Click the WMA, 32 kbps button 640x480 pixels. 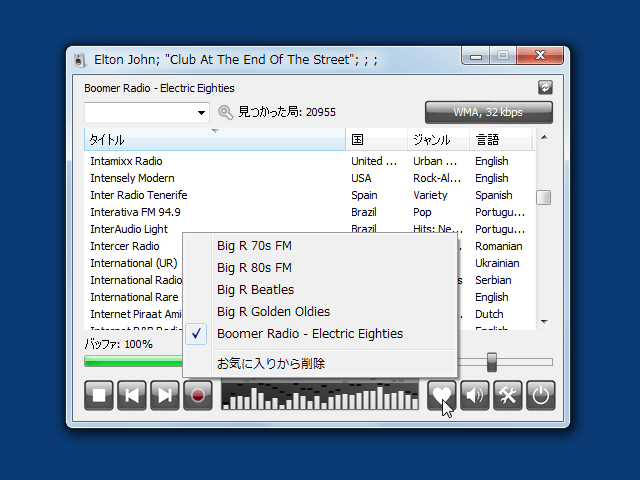[x=489, y=112]
